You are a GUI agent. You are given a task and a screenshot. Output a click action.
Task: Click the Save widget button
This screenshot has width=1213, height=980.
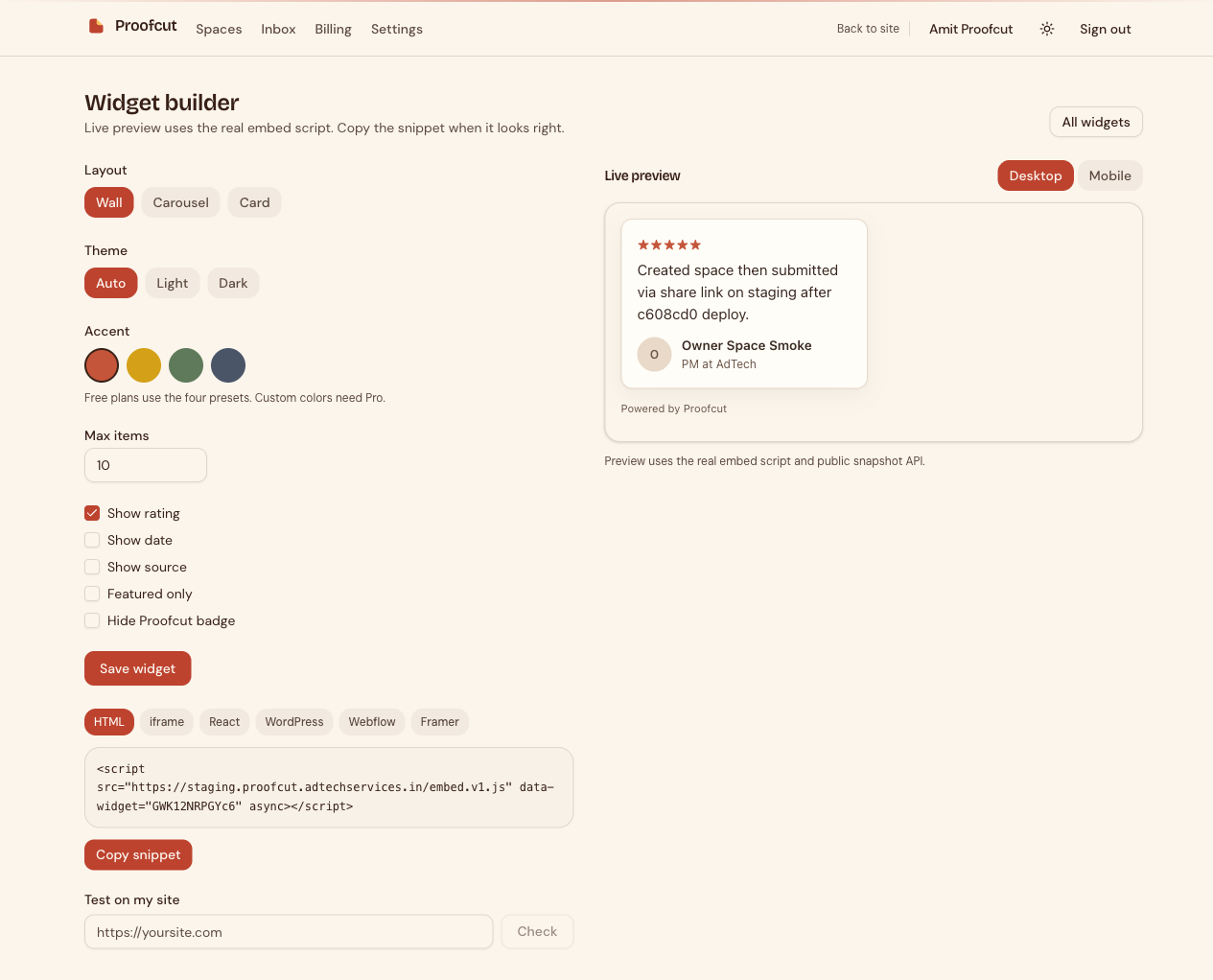138,668
